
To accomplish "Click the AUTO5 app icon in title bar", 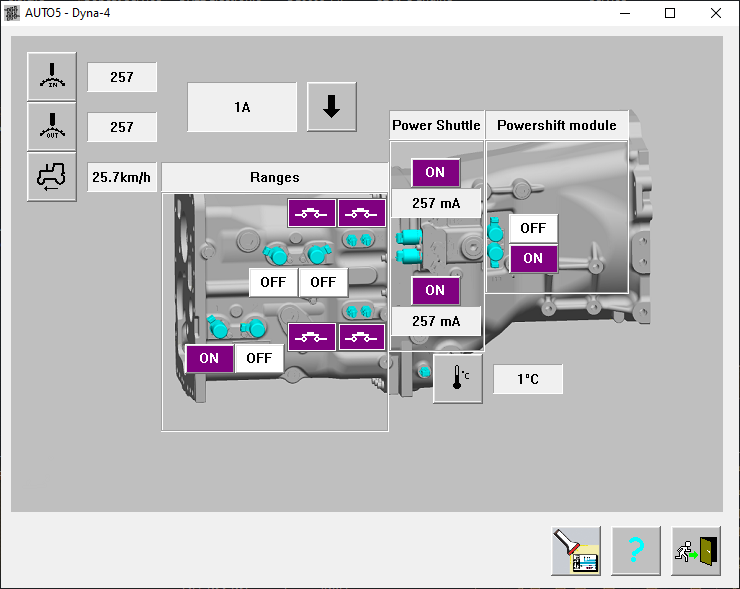I will [12, 13].
